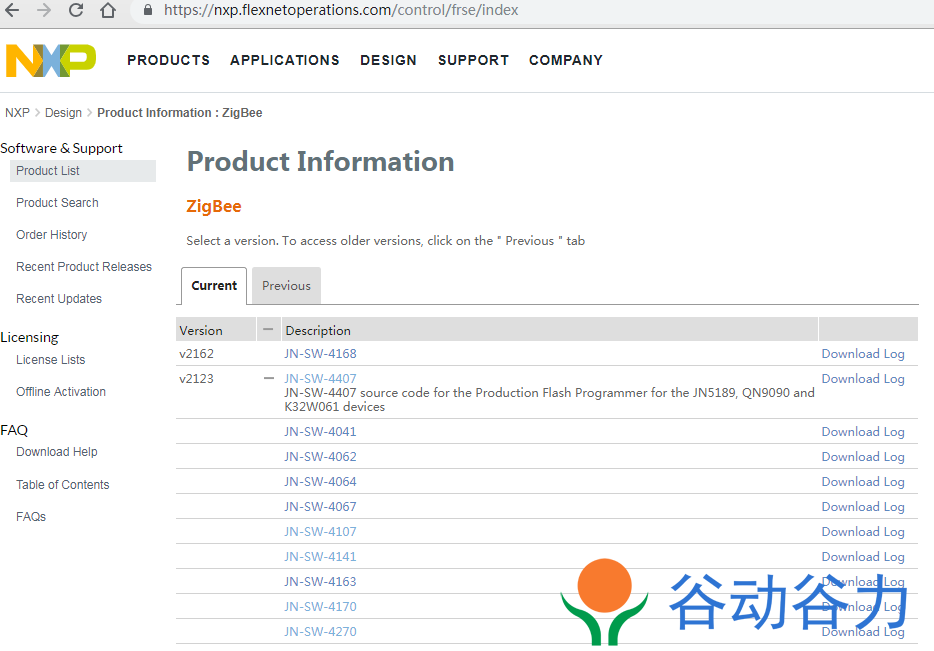Collapse the v2123 row minus icon

click(x=269, y=378)
